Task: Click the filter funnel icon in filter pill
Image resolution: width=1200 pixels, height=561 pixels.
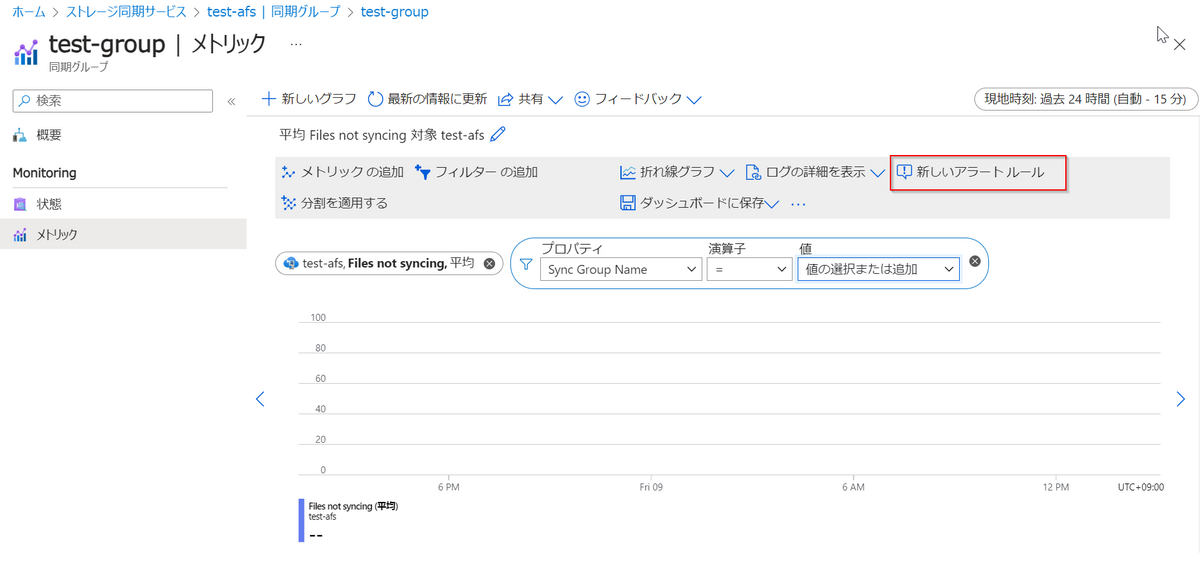Action: (x=526, y=265)
